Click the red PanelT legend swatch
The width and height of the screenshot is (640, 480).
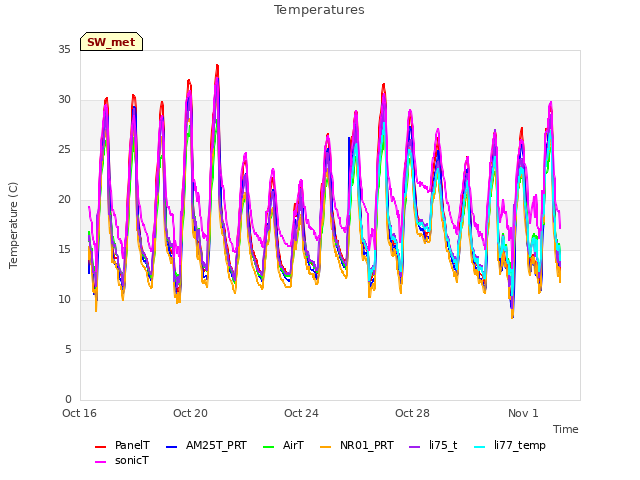(x=100, y=447)
